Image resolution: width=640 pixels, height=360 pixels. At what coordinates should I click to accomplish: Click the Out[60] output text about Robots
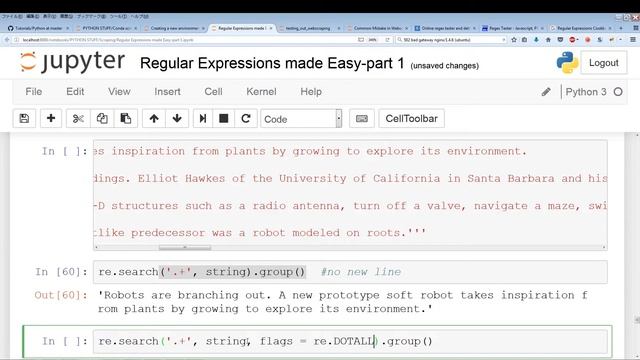pyautogui.click(x=343, y=302)
